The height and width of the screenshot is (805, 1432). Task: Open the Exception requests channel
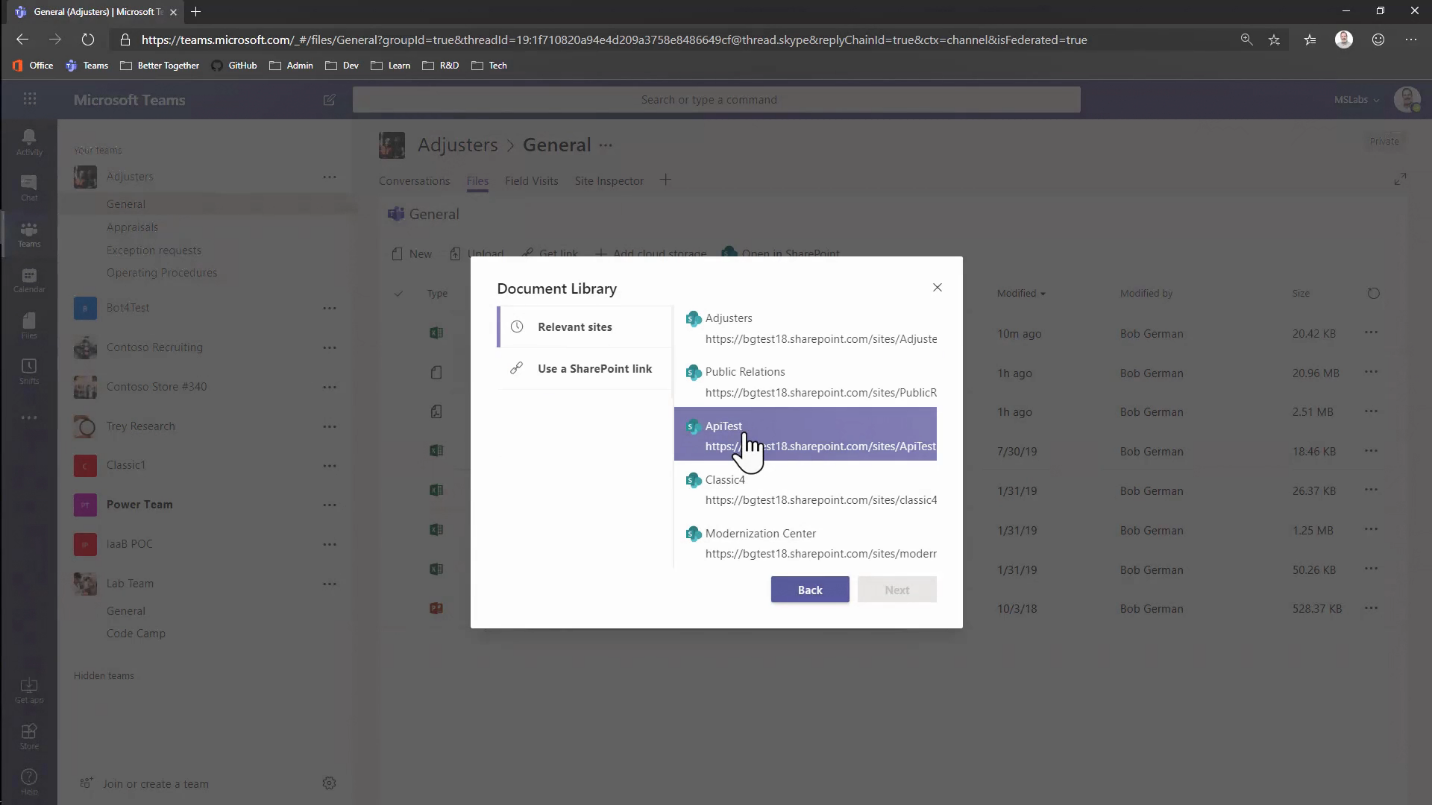pyautogui.click(x=154, y=250)
